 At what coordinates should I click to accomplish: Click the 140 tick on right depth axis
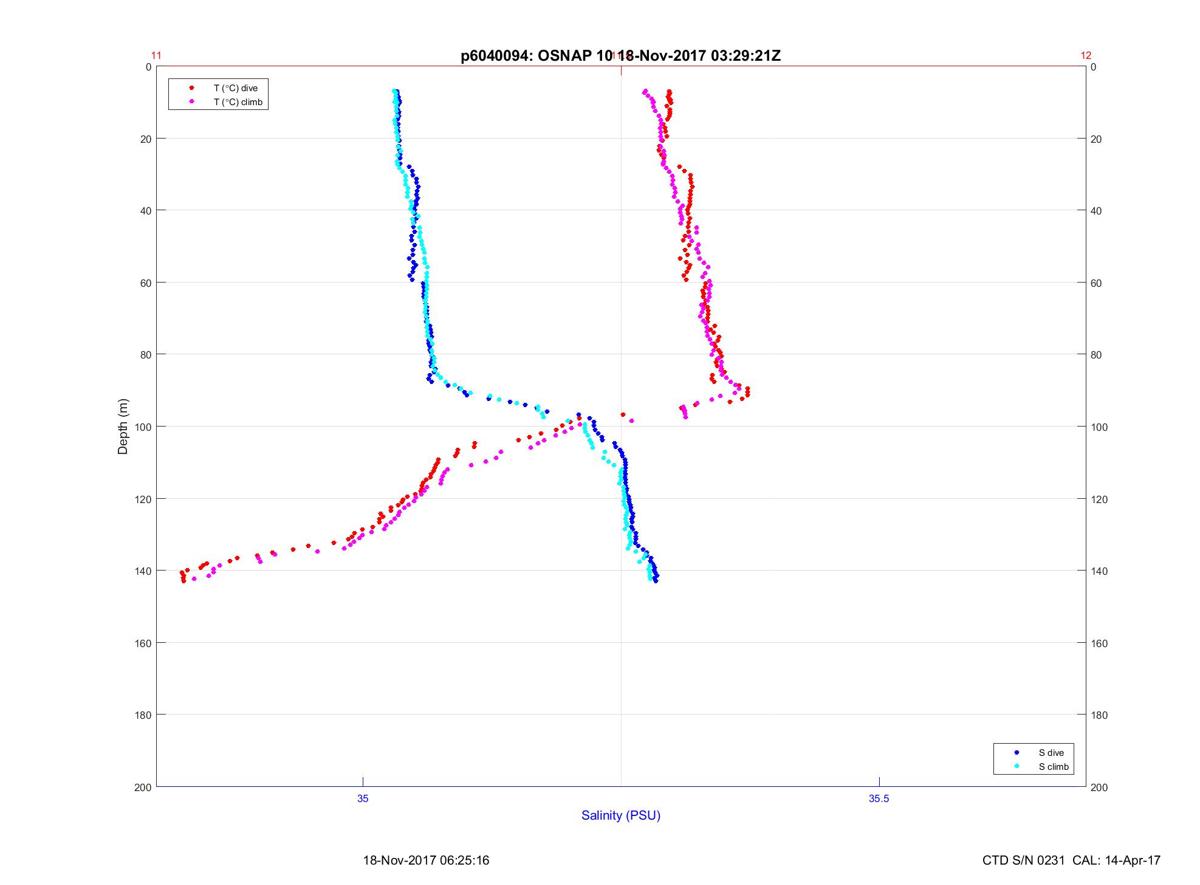coord(1100,571)
